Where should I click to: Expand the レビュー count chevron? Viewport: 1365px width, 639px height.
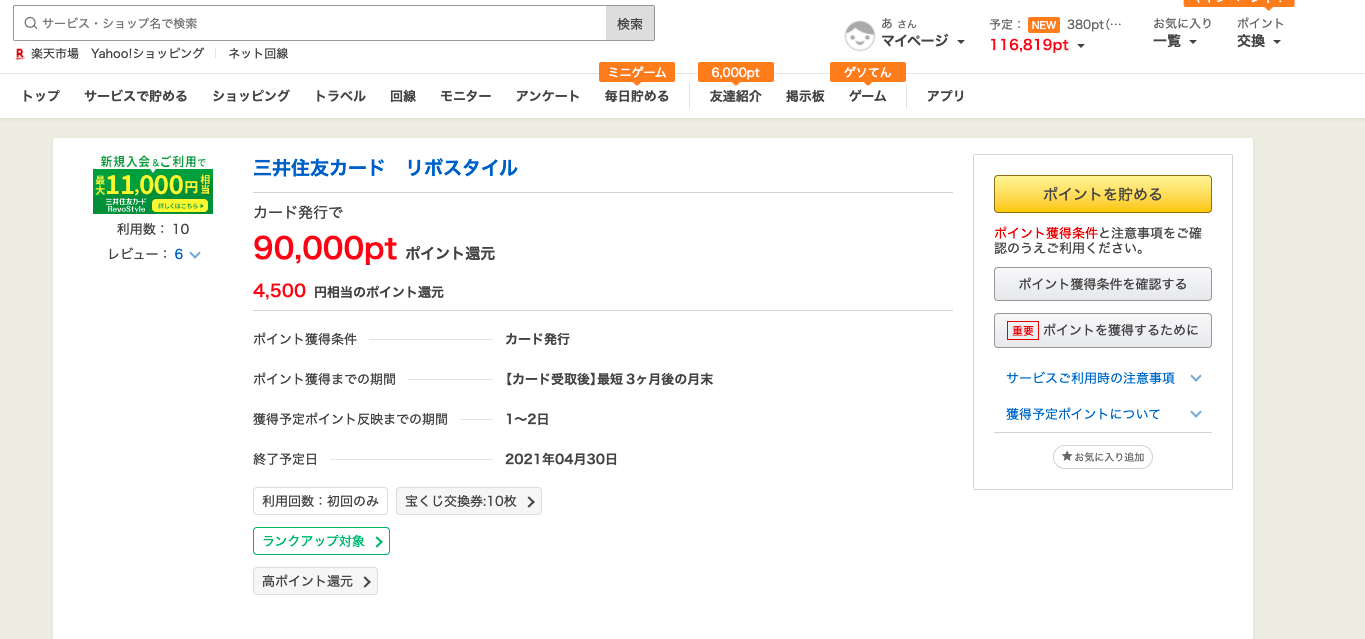(195, 255)
